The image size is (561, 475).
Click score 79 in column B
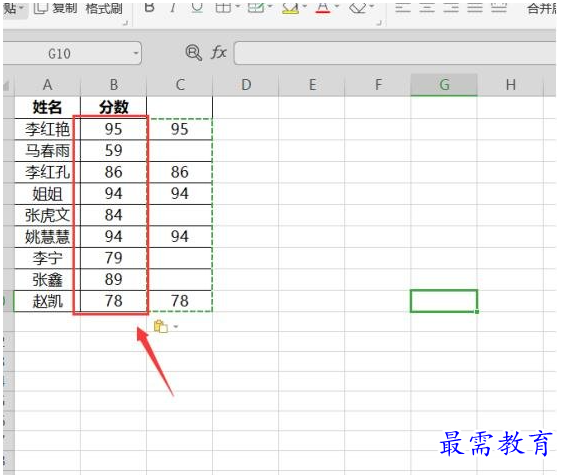[114, 258]
